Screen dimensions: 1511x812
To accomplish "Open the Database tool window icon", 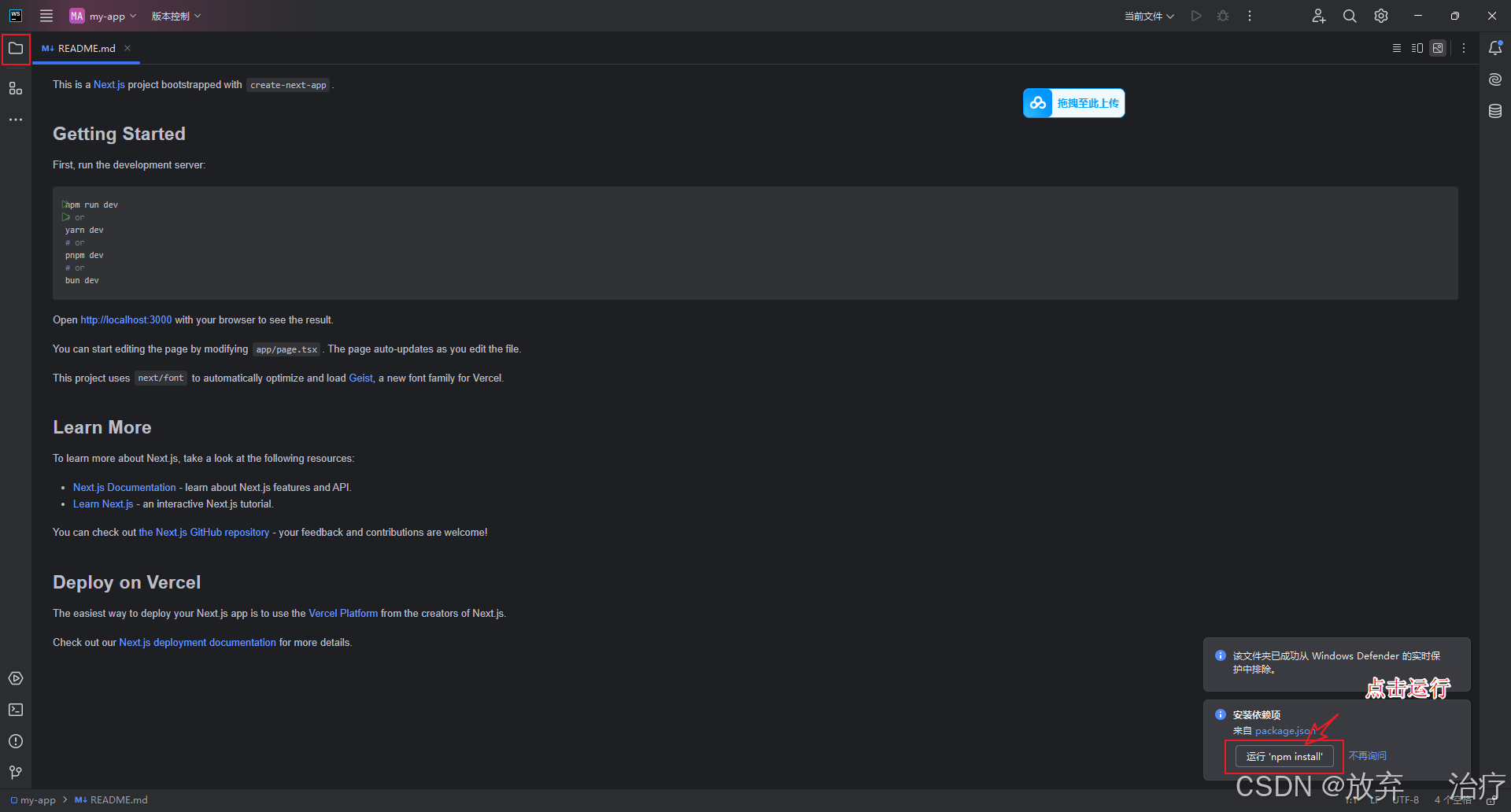I will 1495,111.
